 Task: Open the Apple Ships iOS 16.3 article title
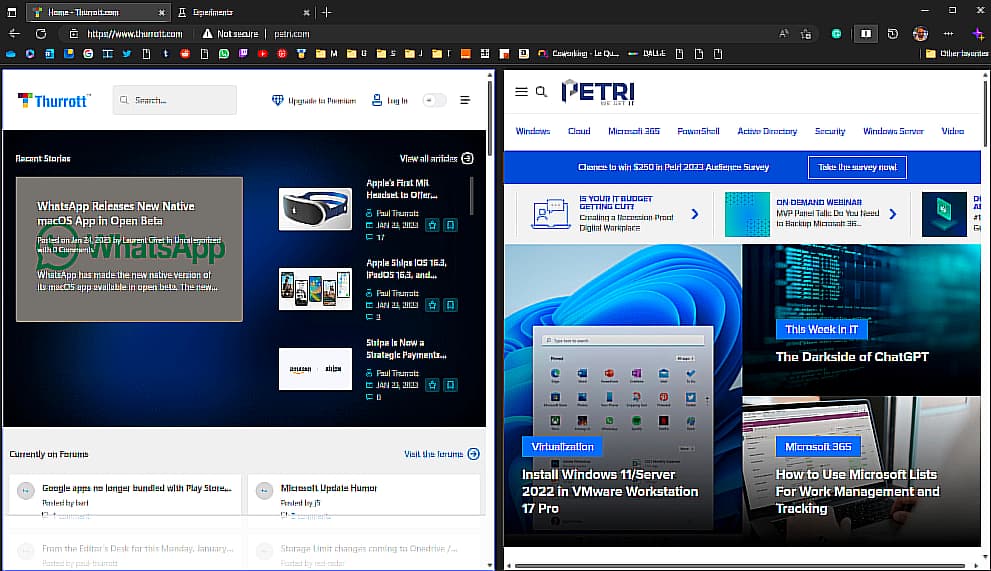(406, 269)
